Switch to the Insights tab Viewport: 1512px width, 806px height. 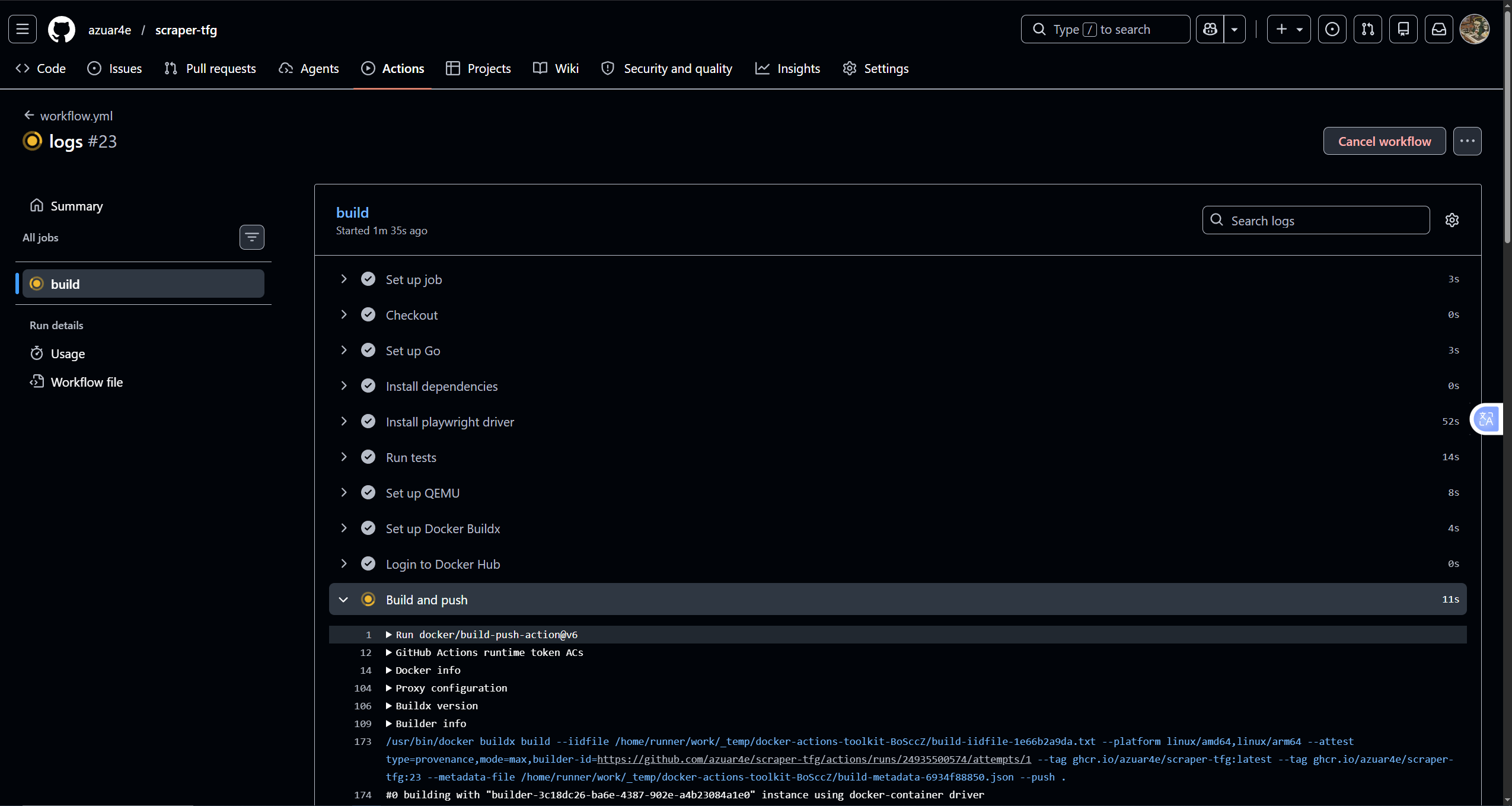tap(788, 68)
